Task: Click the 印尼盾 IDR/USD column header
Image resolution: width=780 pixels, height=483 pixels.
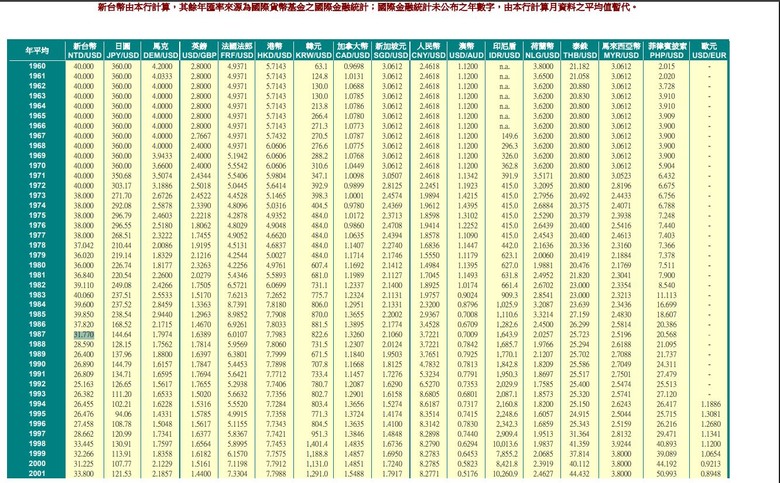Action: (504, 51)
